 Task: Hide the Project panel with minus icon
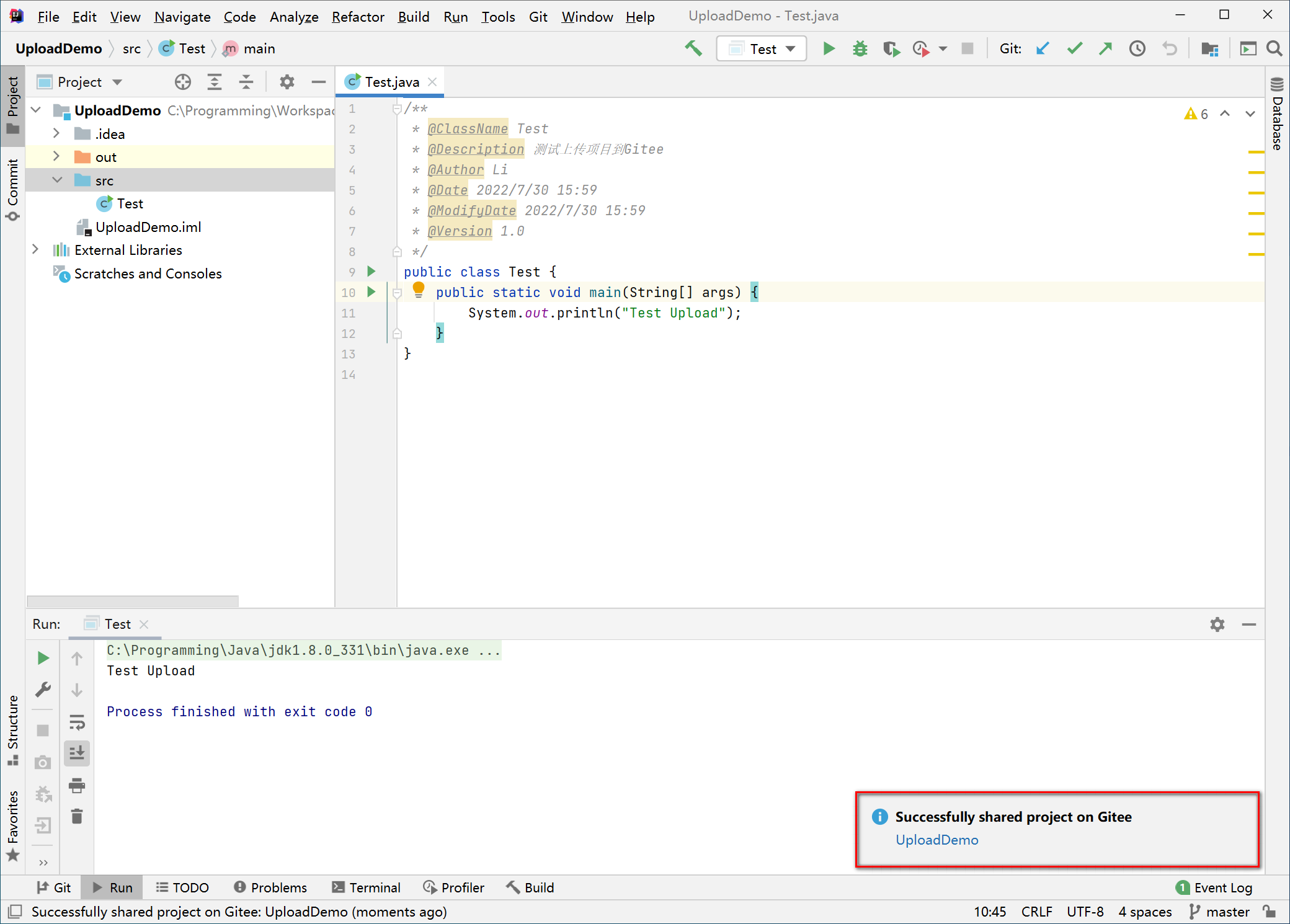[319, 82]
